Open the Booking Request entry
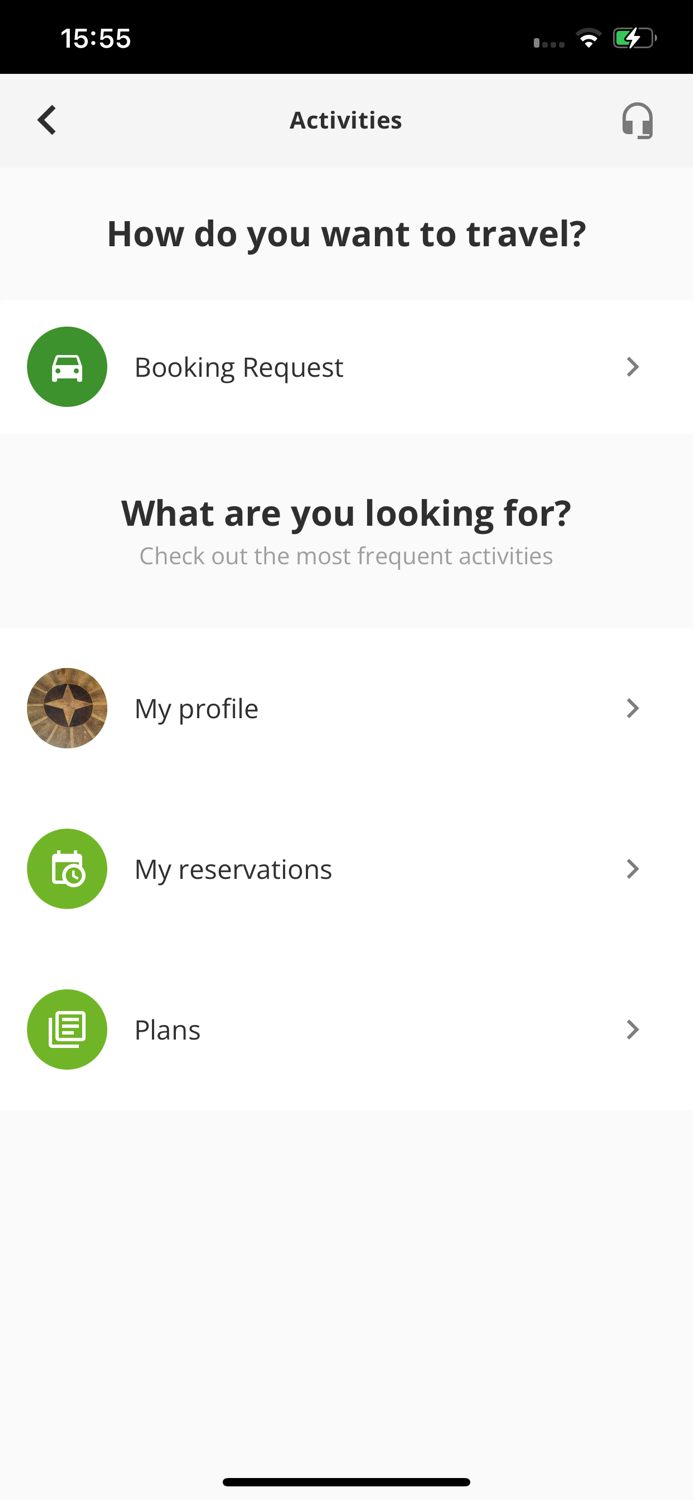Image resolution: width=693 pixels, height=1500 pixels. click(x=239, y=366)
